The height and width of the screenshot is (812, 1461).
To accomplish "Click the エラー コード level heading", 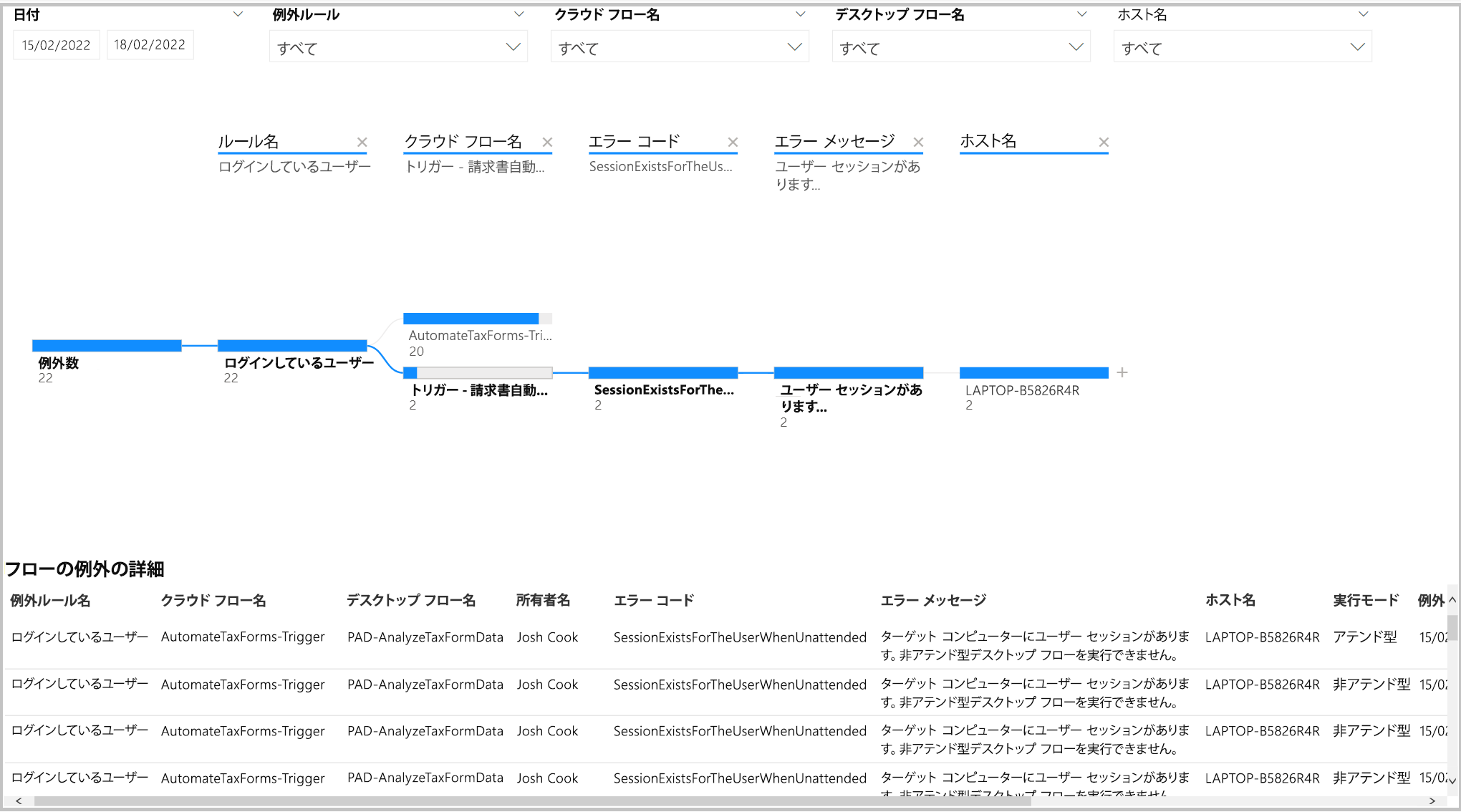I will coord(635,141).
